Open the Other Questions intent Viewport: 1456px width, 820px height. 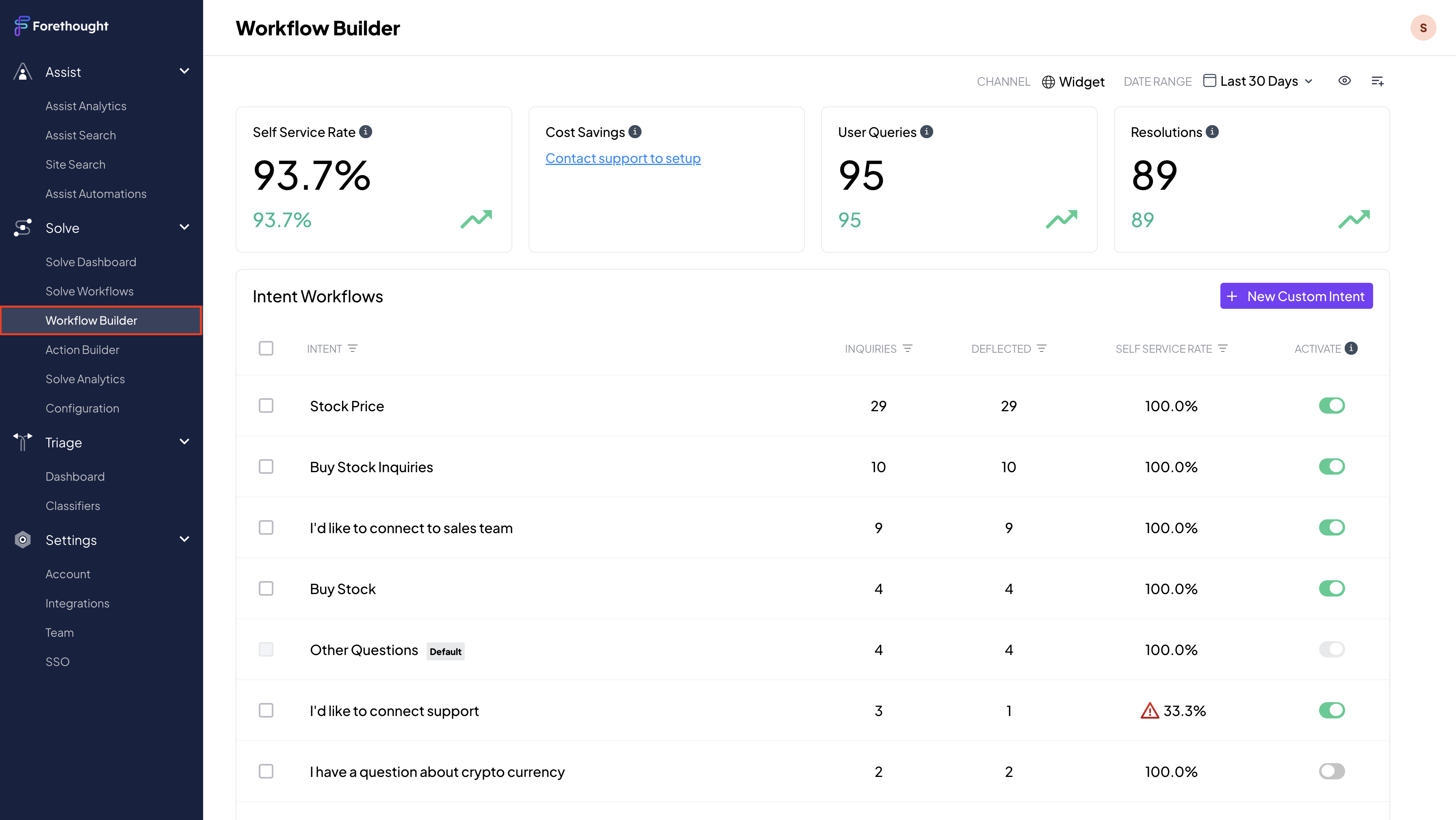coord(364,650)
